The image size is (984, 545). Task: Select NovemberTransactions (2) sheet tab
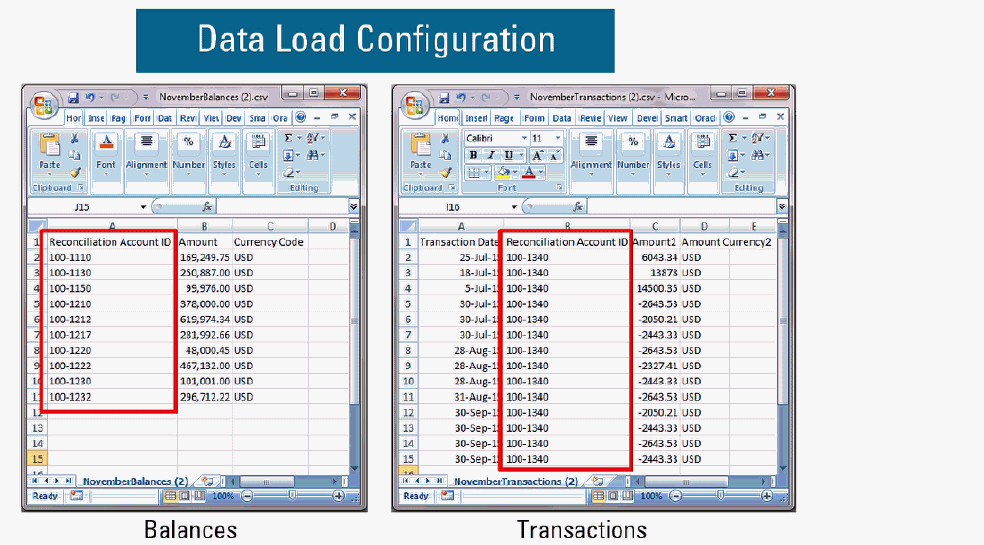tap(515, 482)
